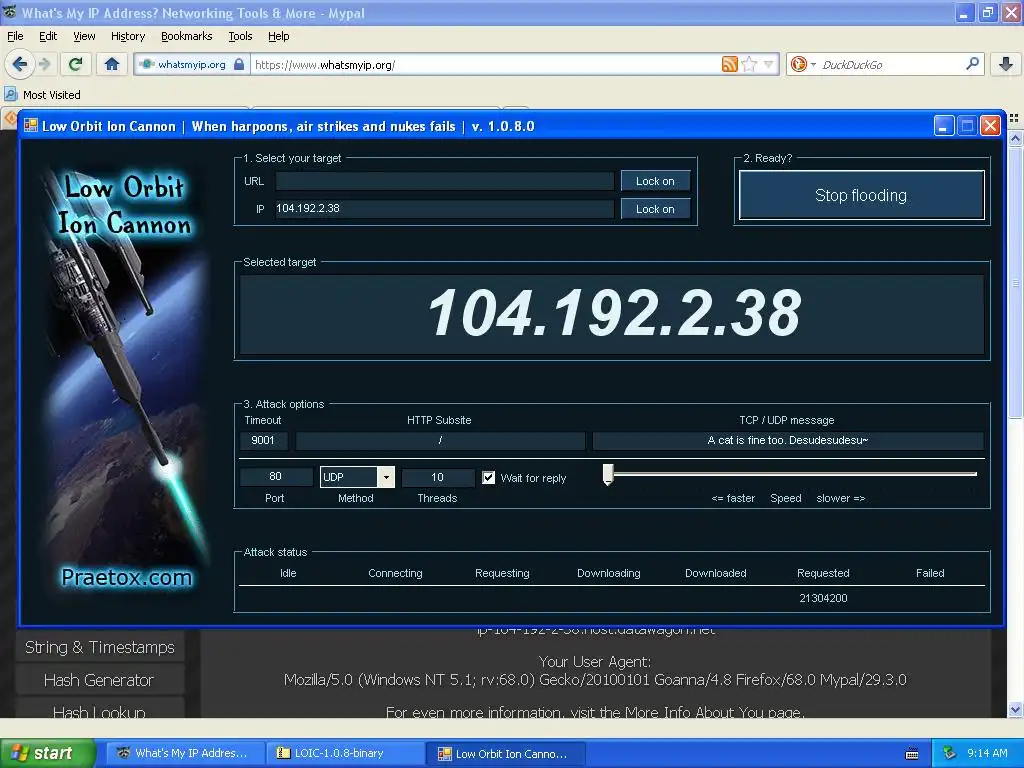Open the address bar history dropdown arrow

coord(769,64)
